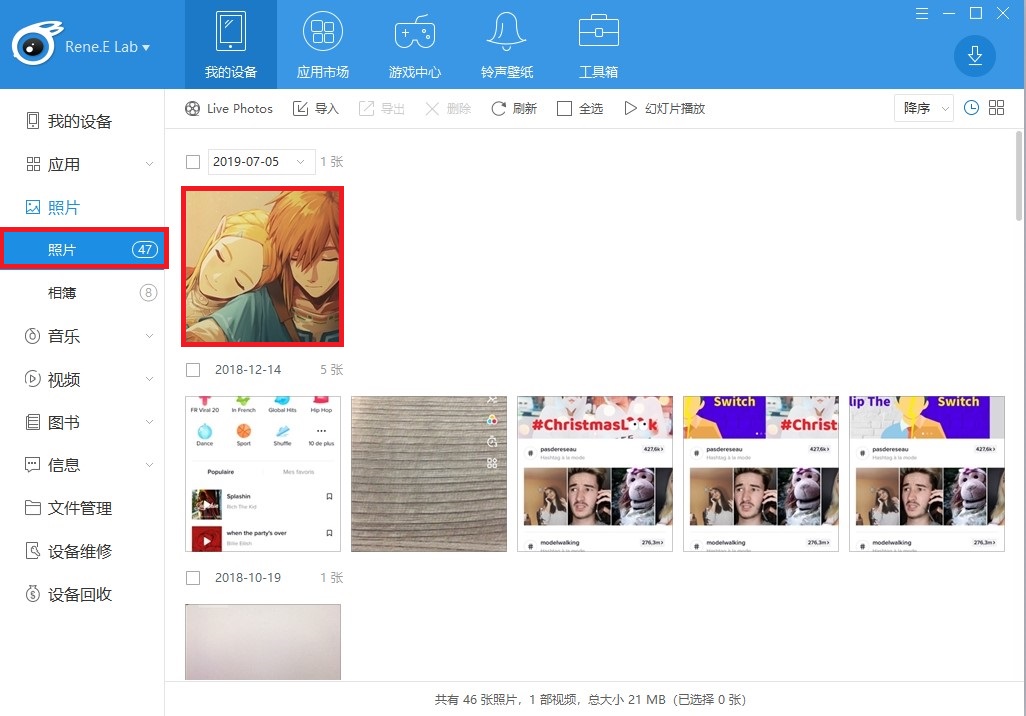Open the 降序 sort order dropdown

923,108
